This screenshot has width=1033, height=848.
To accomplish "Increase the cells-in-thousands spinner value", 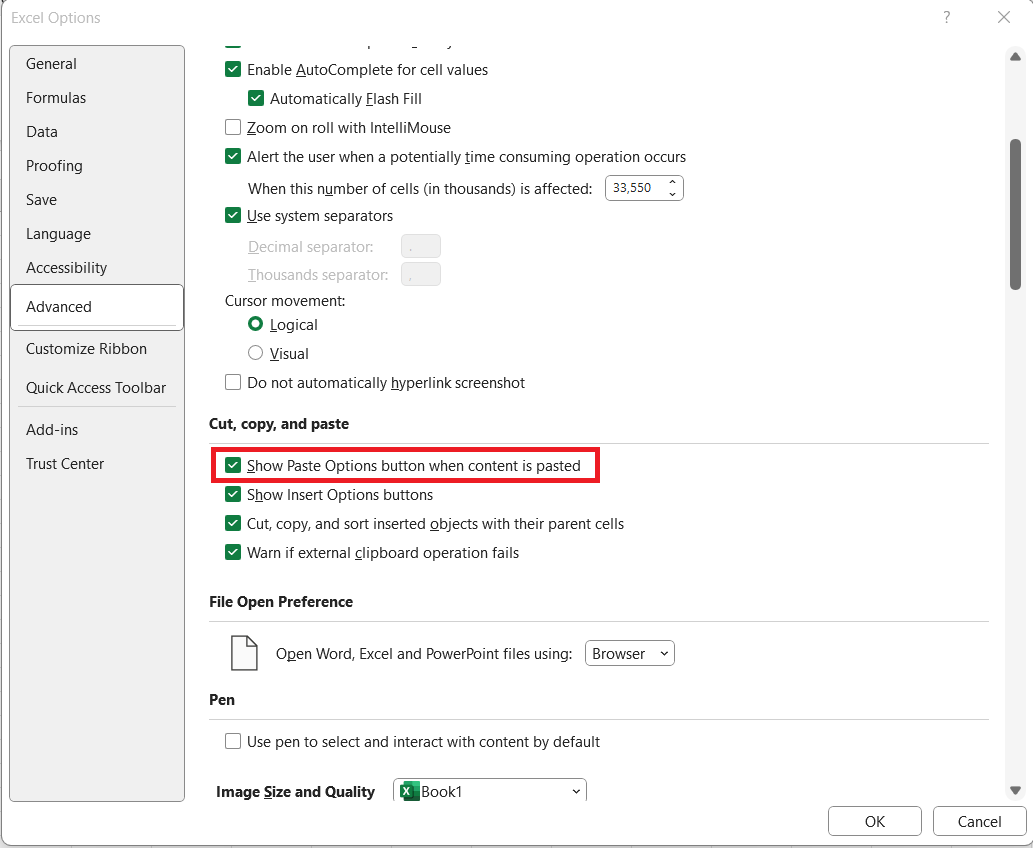I will (x=672, y=182).
